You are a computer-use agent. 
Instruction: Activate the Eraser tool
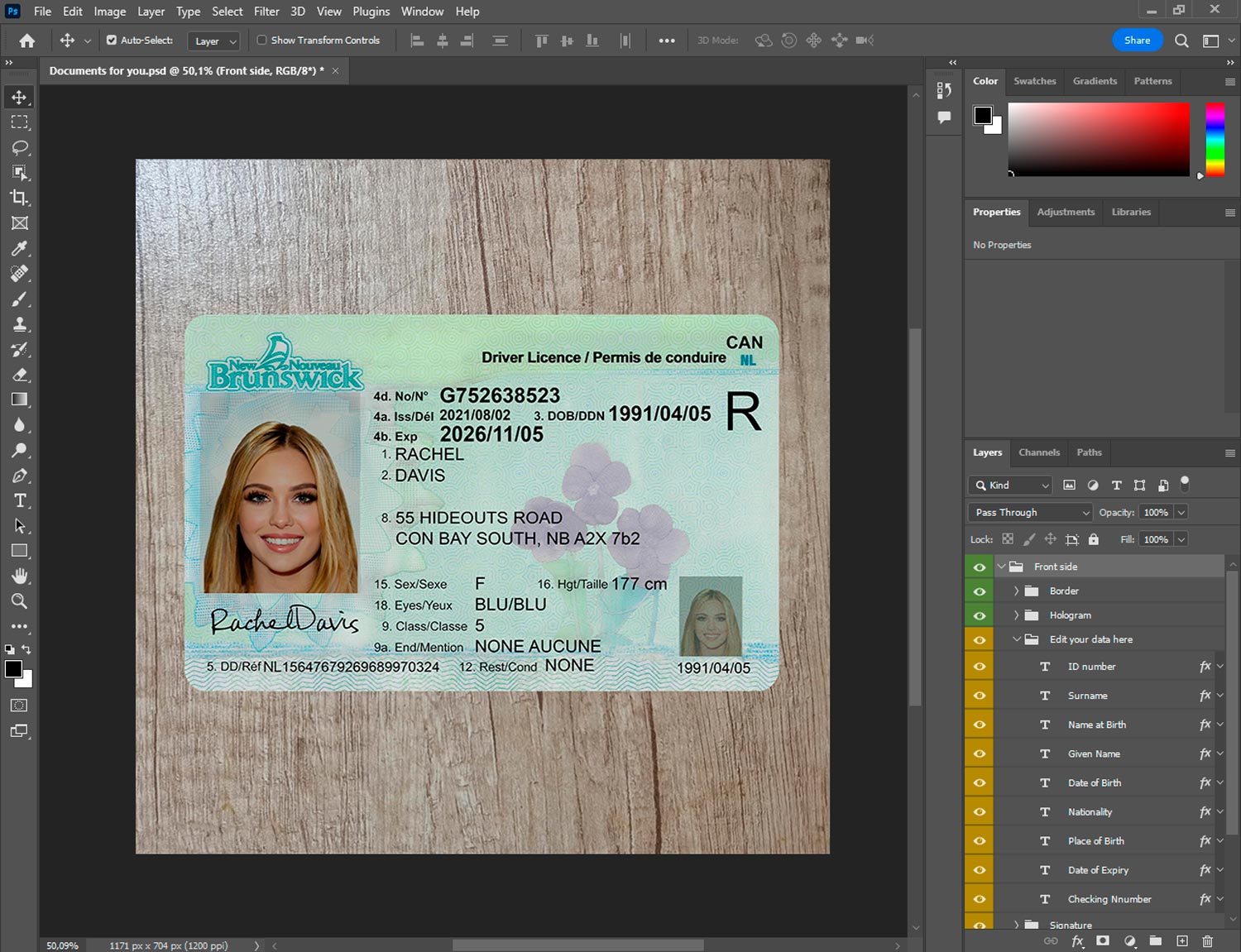tap(20, 375)
